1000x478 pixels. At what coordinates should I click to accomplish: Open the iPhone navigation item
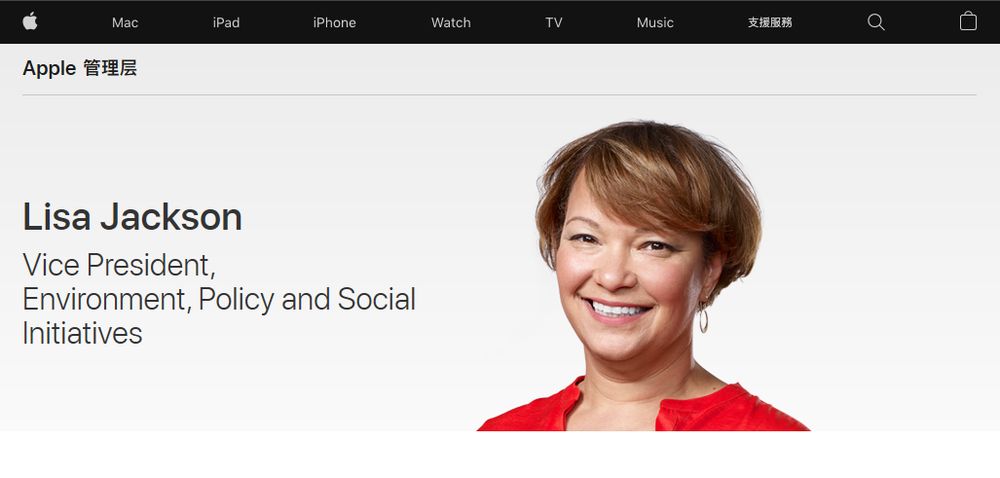[x=334, y=22]
